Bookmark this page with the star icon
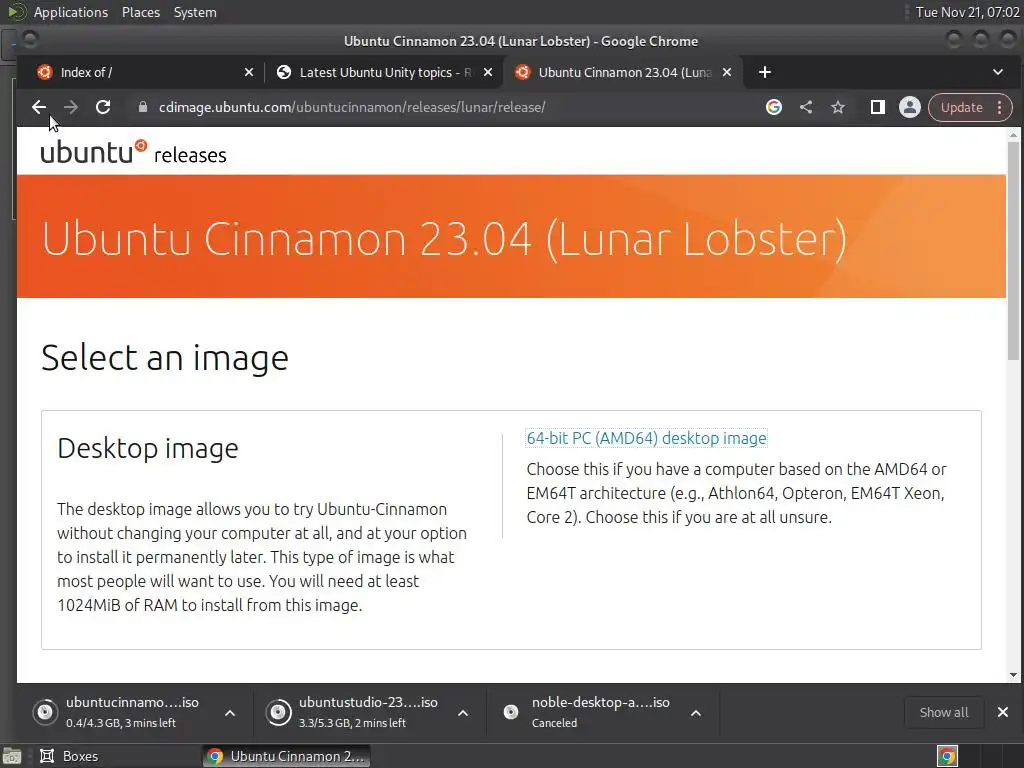The image size is (1024, 768). [838, 108]
